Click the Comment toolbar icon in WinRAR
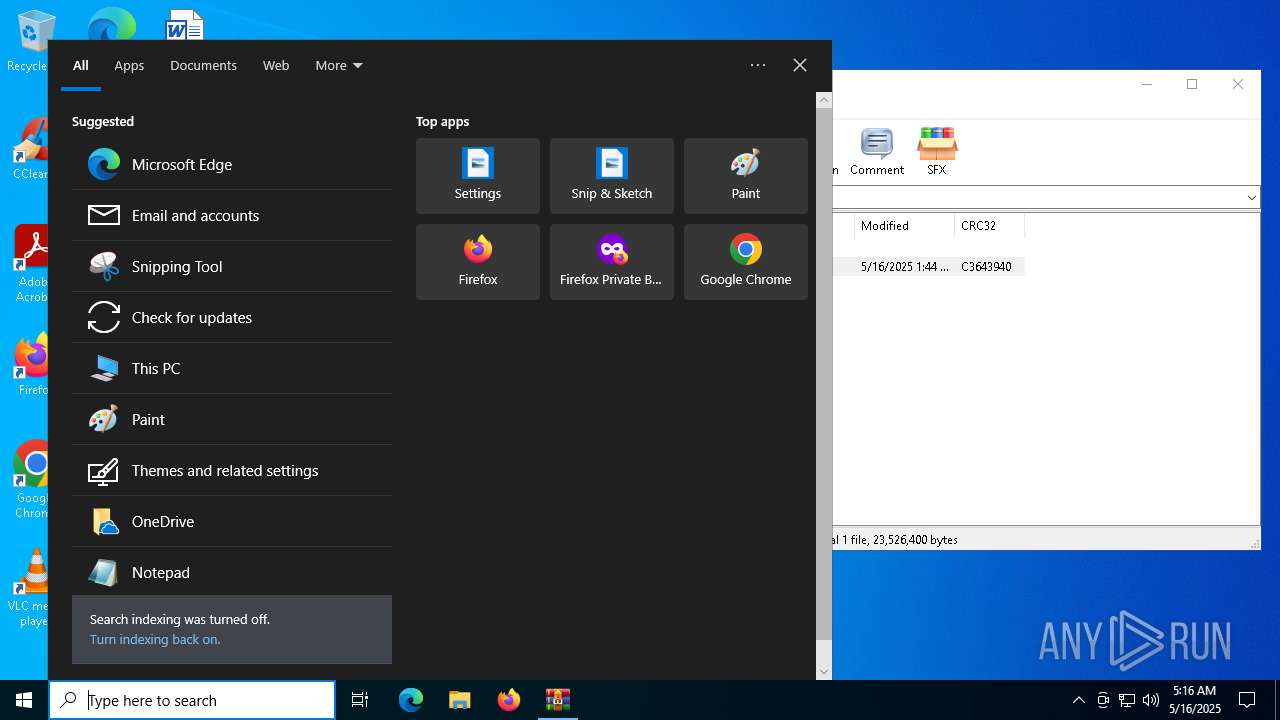 877,152
